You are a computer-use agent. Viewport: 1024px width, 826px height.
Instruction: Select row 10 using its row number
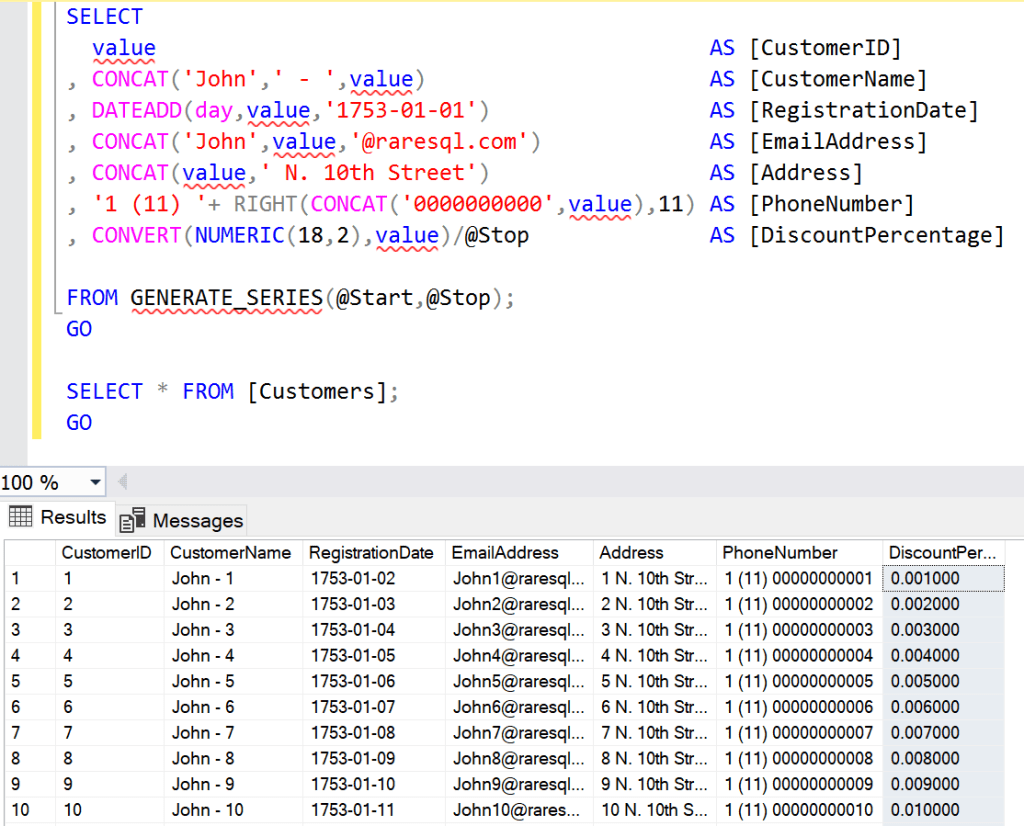14,810
